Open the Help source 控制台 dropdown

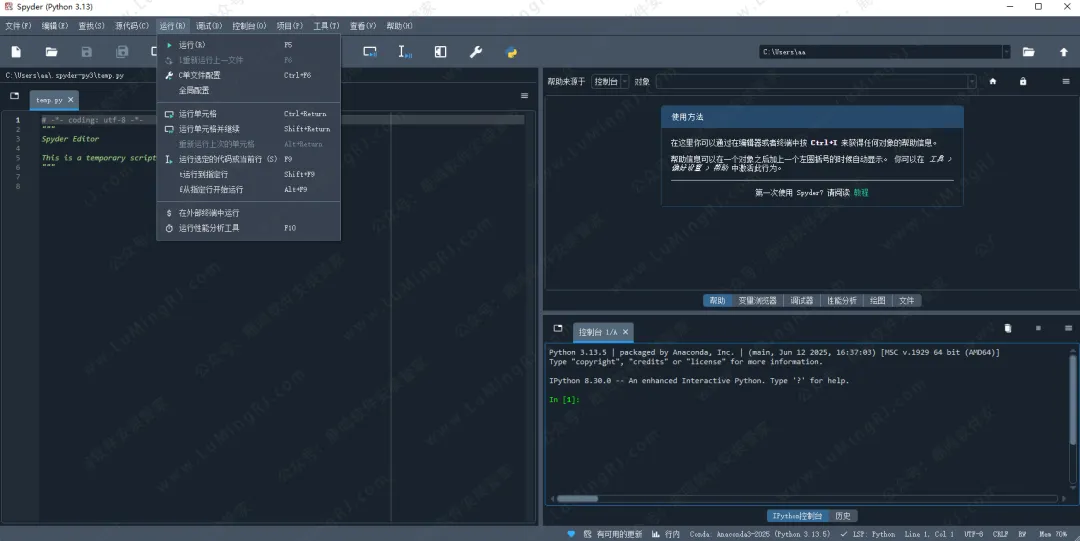point(609,82)
